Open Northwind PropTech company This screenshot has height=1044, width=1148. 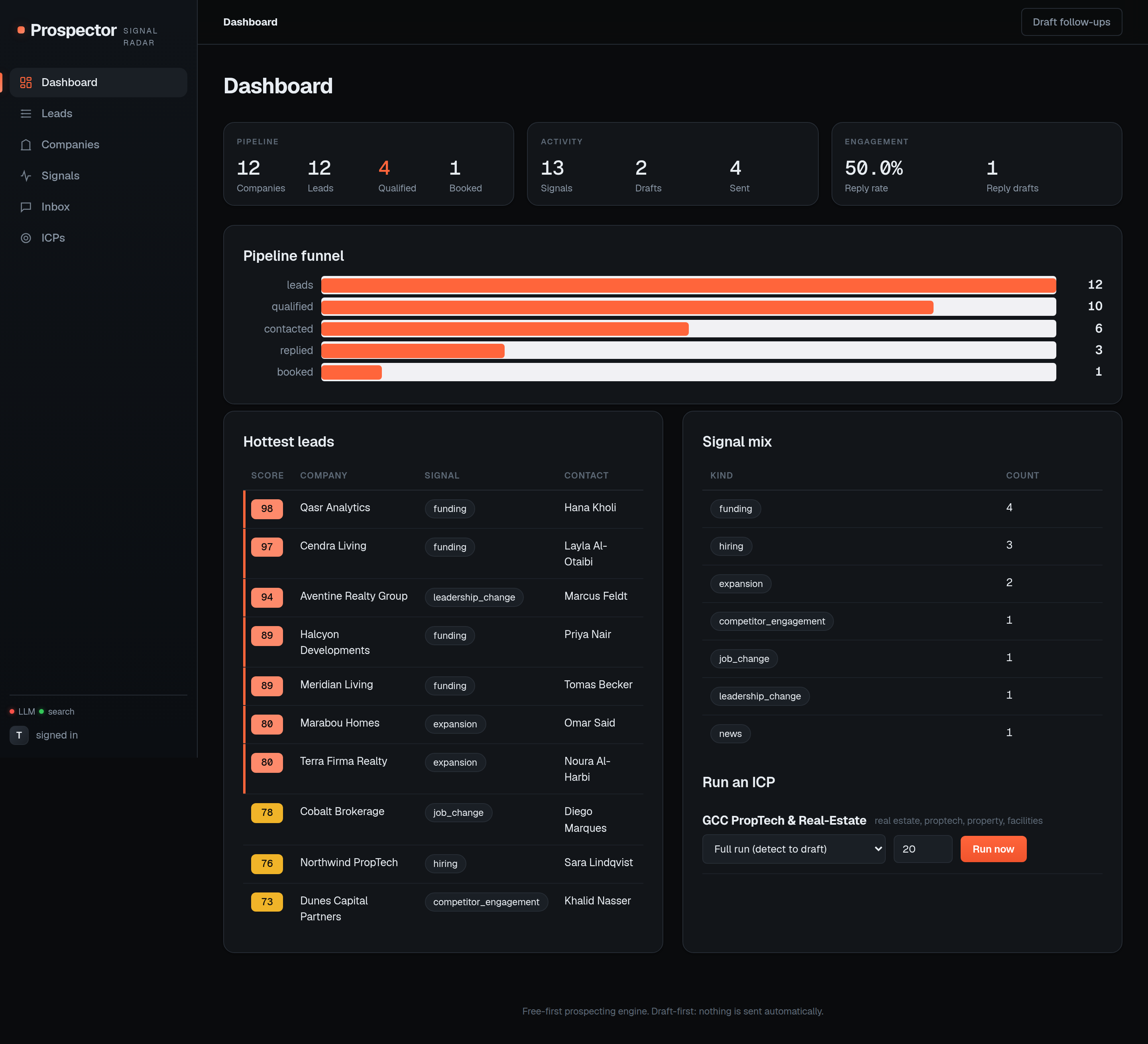[349, 863]
